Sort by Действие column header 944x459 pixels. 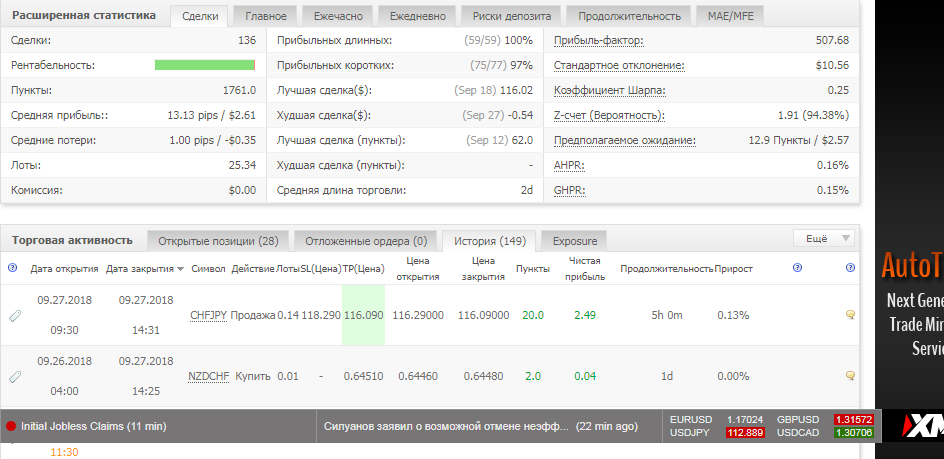[253, 269]
